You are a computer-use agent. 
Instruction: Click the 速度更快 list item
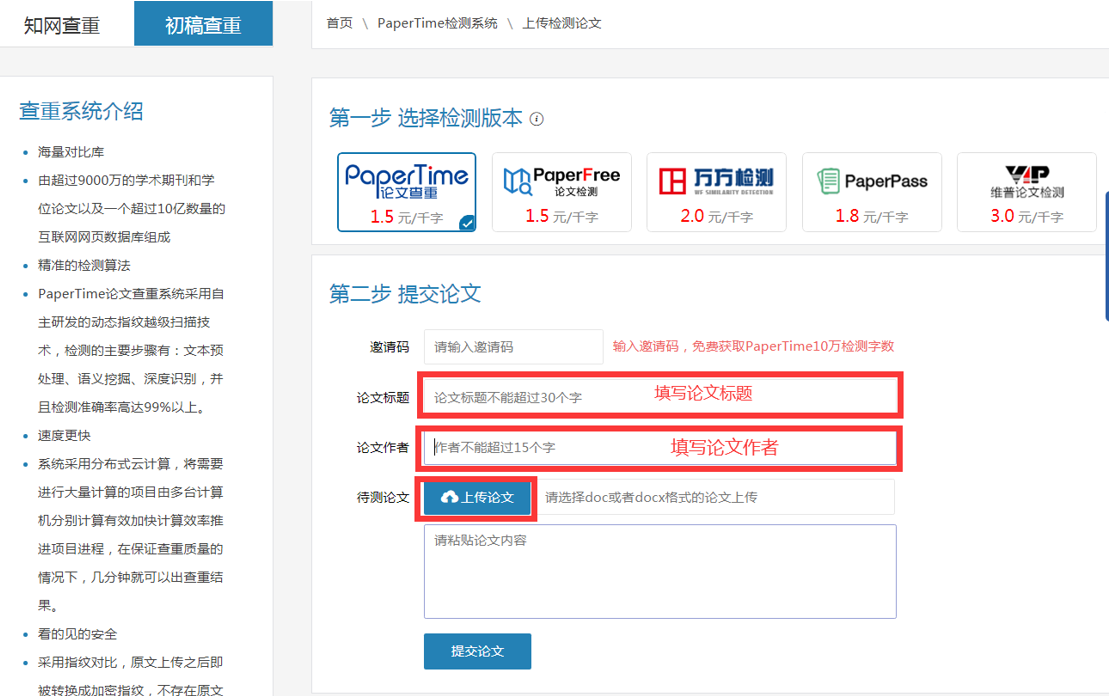pos(64,435)
